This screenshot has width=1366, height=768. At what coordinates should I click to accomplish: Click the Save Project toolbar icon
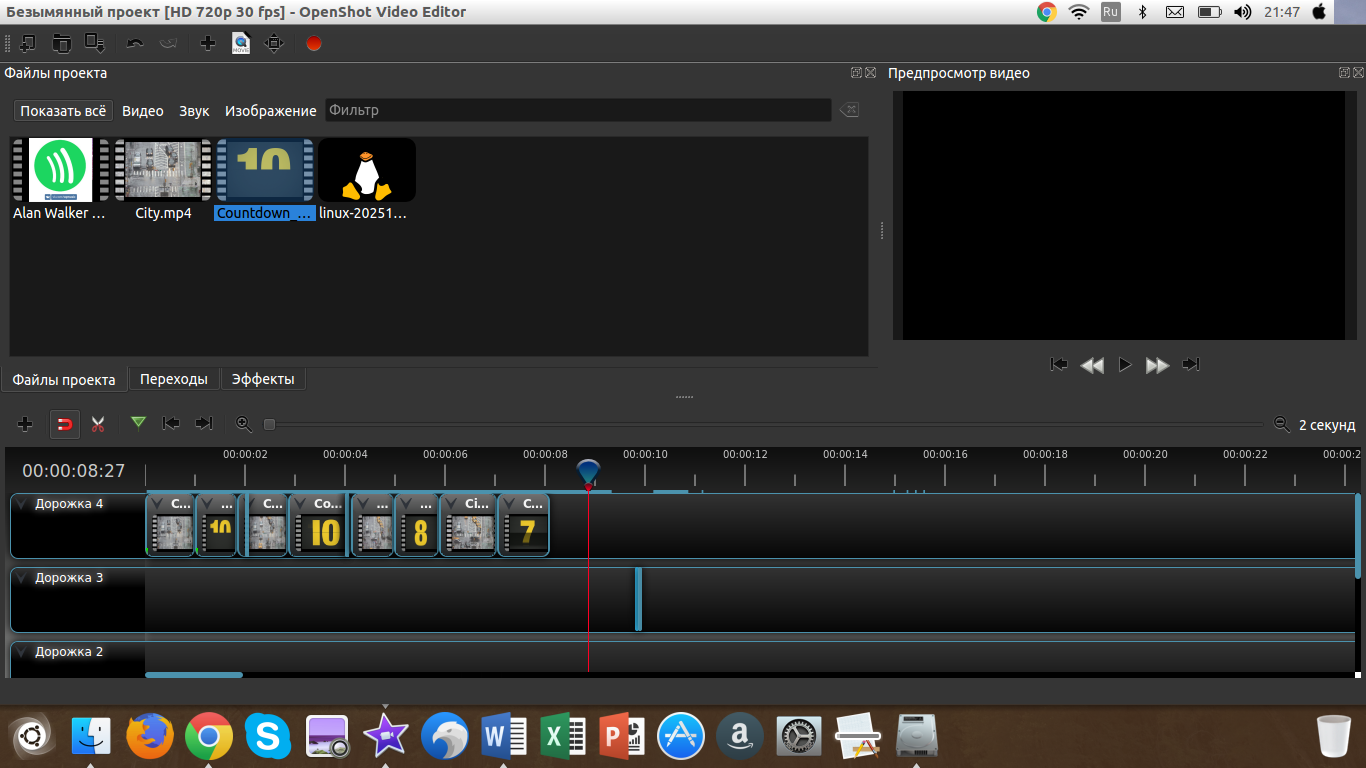pos(95,43)
